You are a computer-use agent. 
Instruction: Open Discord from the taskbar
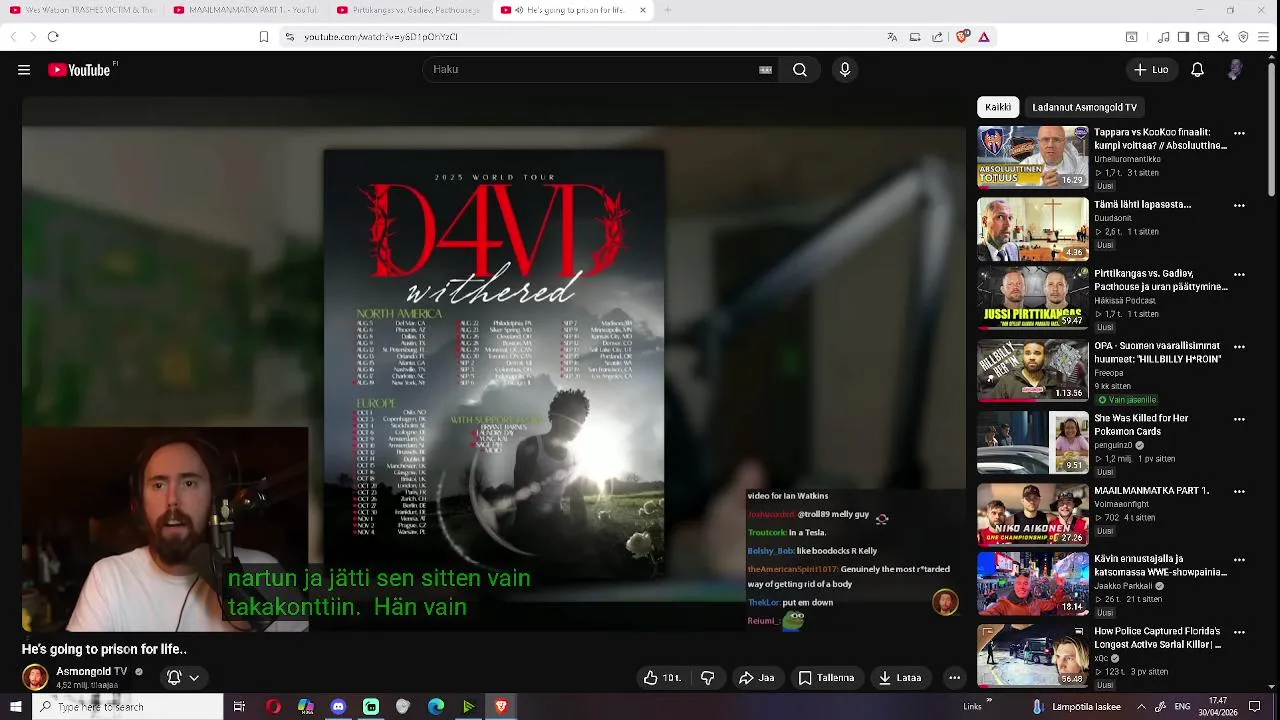[338, 707]
